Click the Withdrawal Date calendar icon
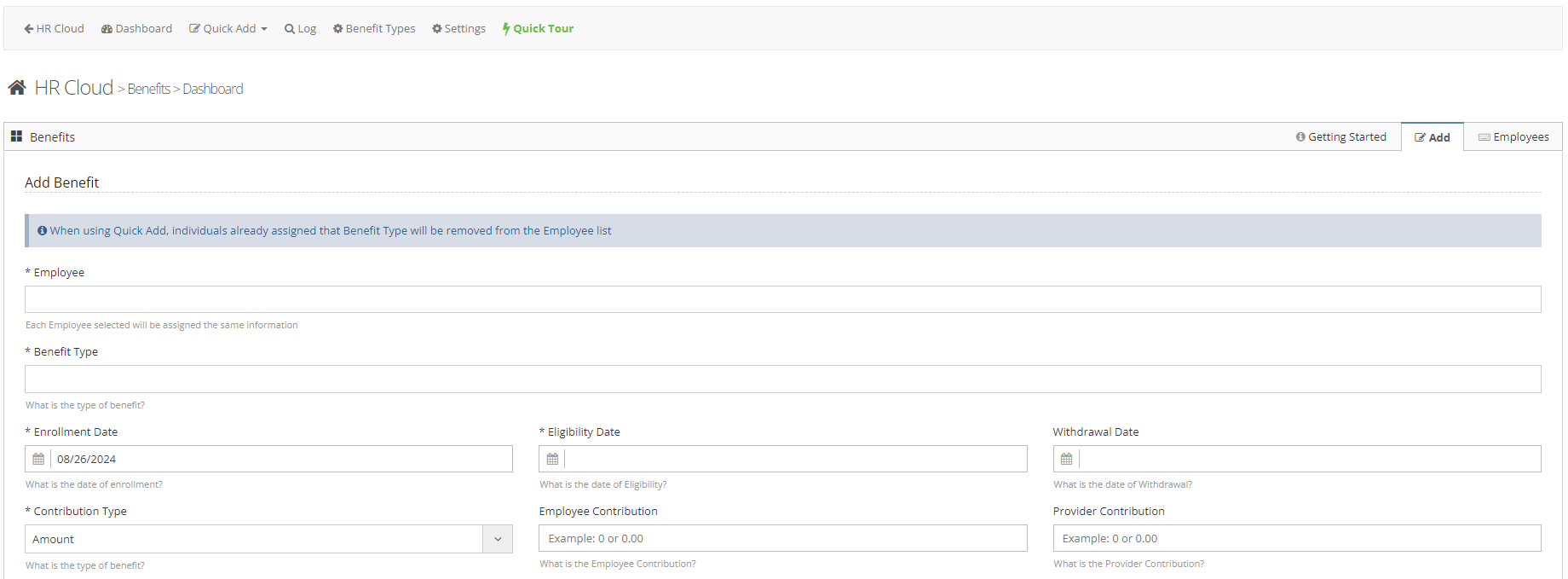The width and height of the screenshot is (1568, 579). point(1066,459)
